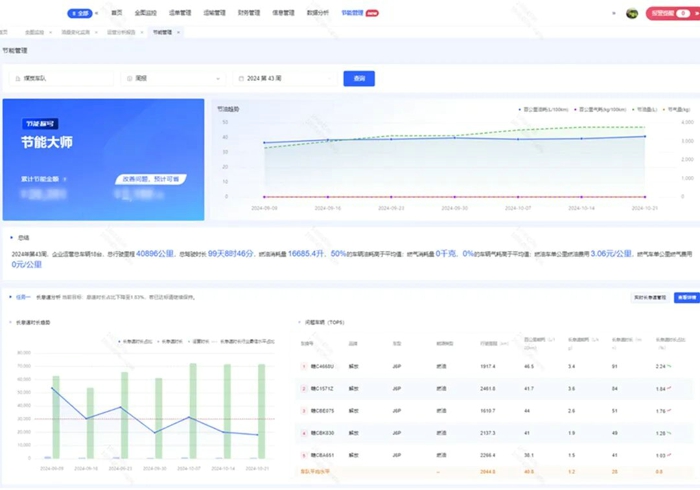Click the fleet icon in first filter field
700x490 pixels.
[x=17, y=78]
